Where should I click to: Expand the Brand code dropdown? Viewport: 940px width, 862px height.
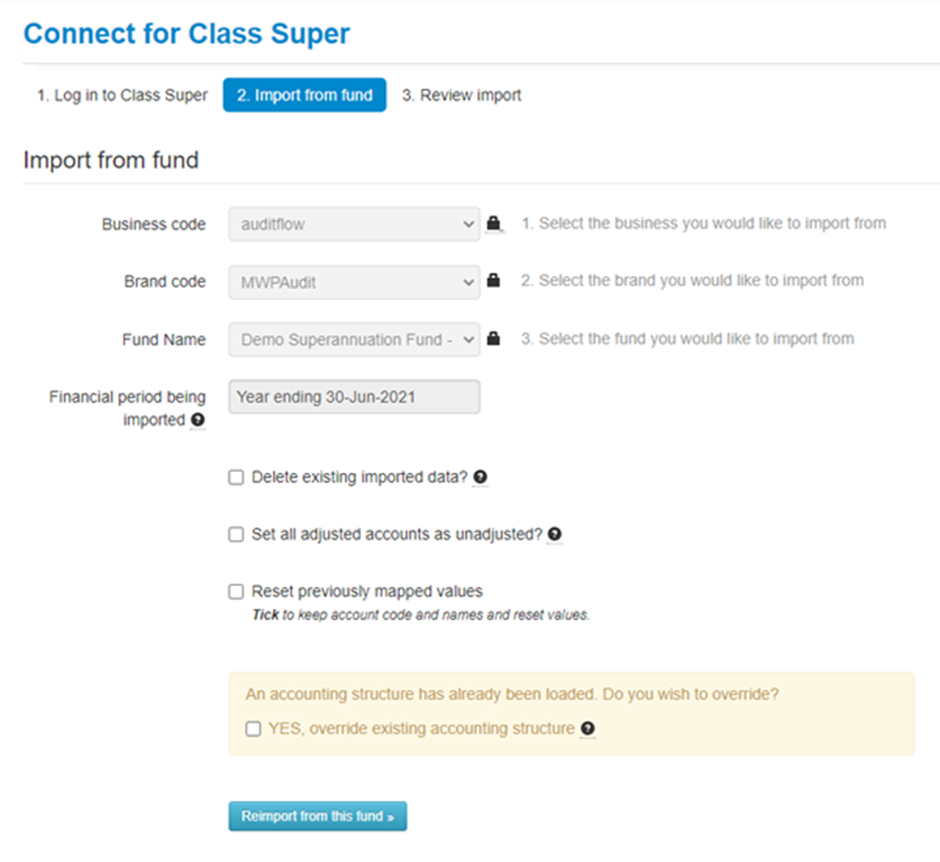[354, 282]
